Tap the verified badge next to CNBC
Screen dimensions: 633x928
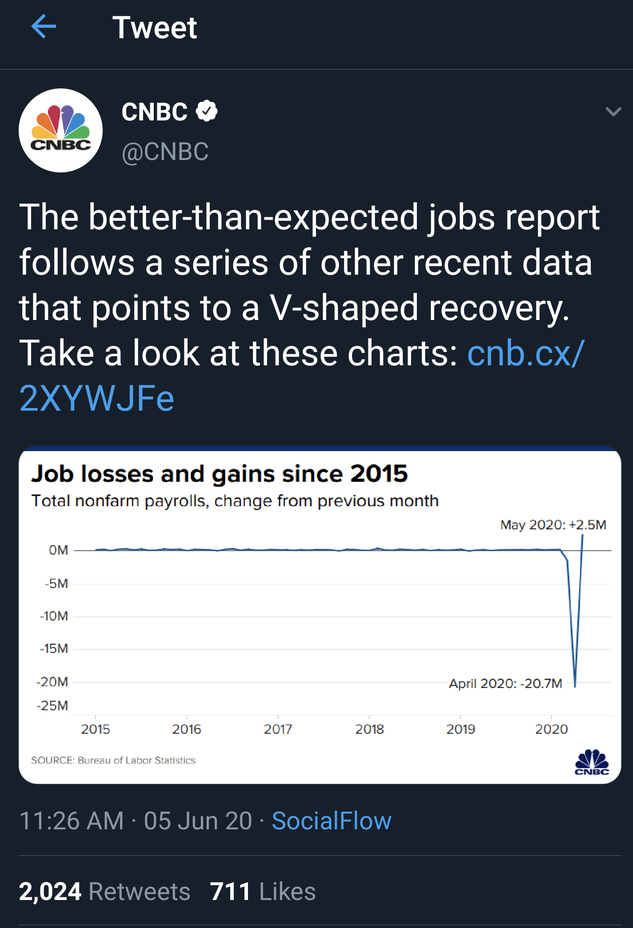coord(206,112)
